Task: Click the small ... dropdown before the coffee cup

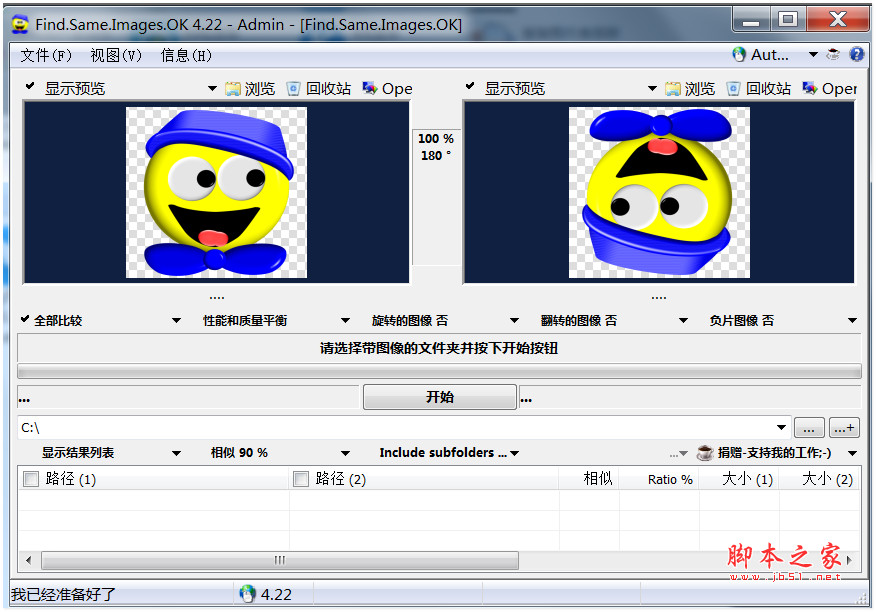Action: tap(679, 454)
